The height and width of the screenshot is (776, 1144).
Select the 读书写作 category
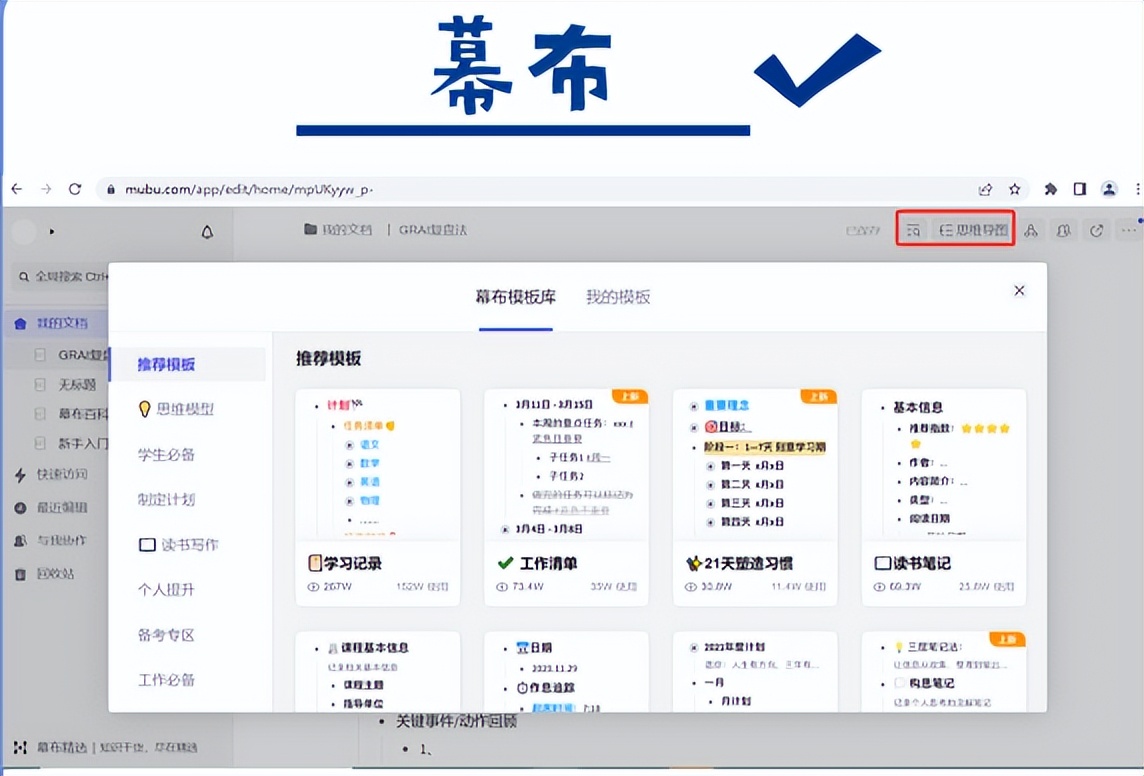(x=178, y=545)
